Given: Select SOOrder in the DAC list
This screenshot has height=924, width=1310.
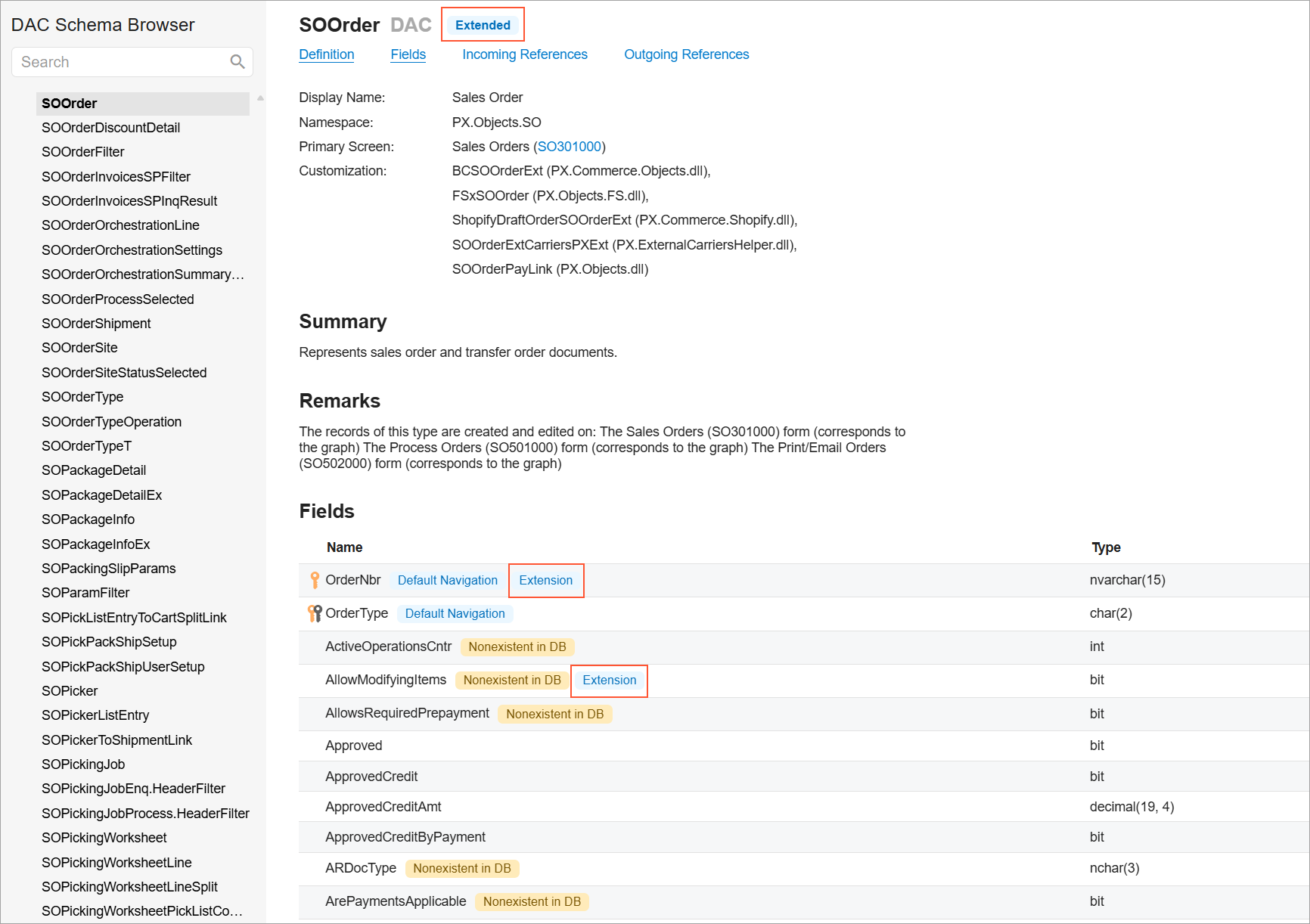Looking at the screenshot, I should point(143,104).
